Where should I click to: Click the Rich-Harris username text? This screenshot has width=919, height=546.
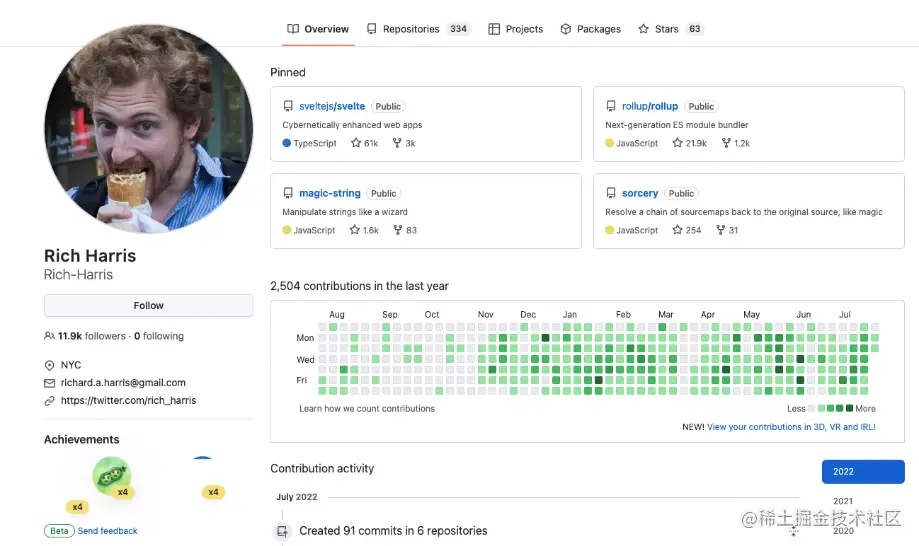click(x=79, y=274)
